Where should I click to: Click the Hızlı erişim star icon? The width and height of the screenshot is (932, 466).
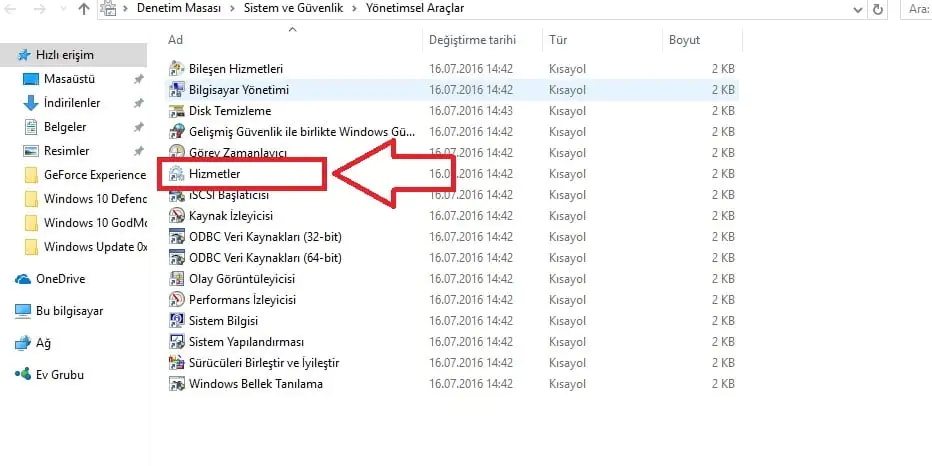click(x=24, y=55)
